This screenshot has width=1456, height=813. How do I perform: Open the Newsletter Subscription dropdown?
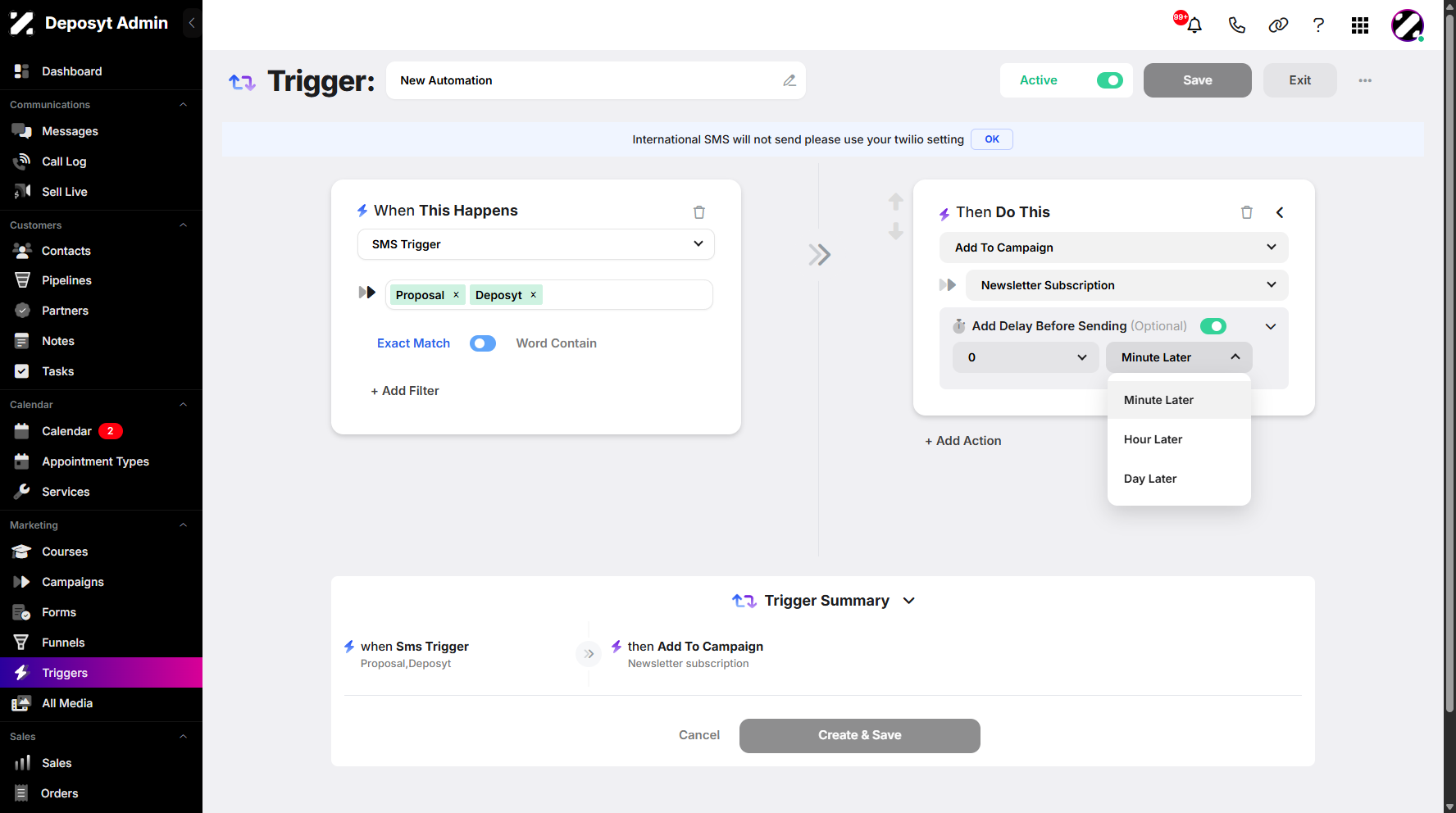[1127, 285]
